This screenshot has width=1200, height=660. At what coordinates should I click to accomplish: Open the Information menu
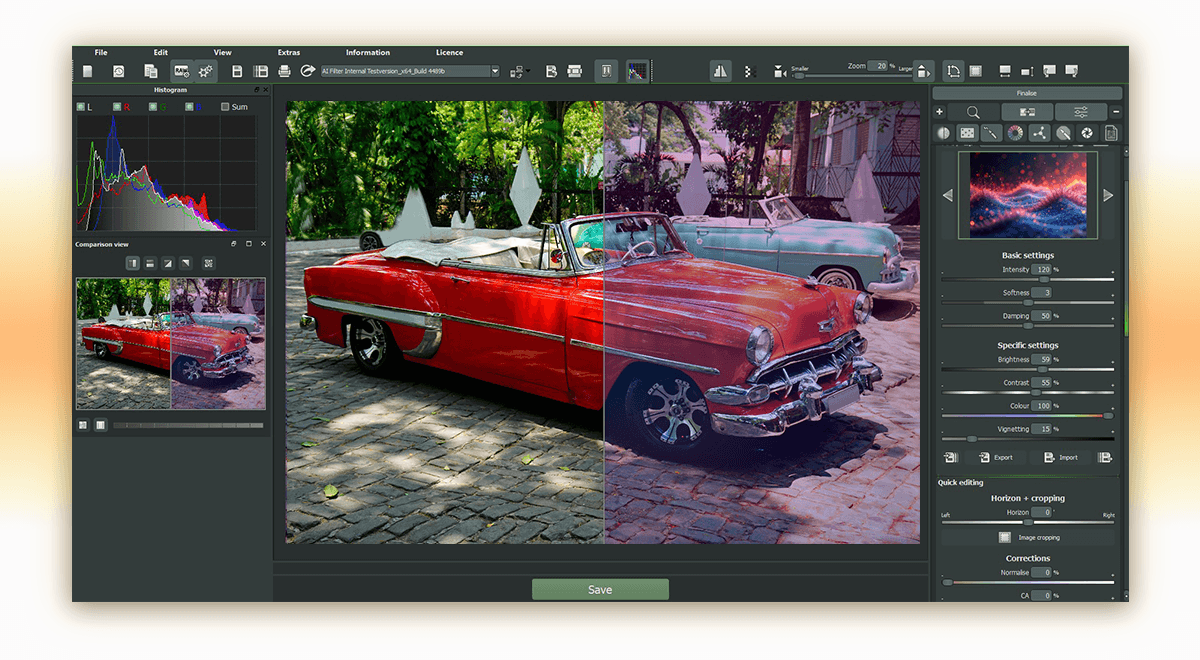pos(368,52)
